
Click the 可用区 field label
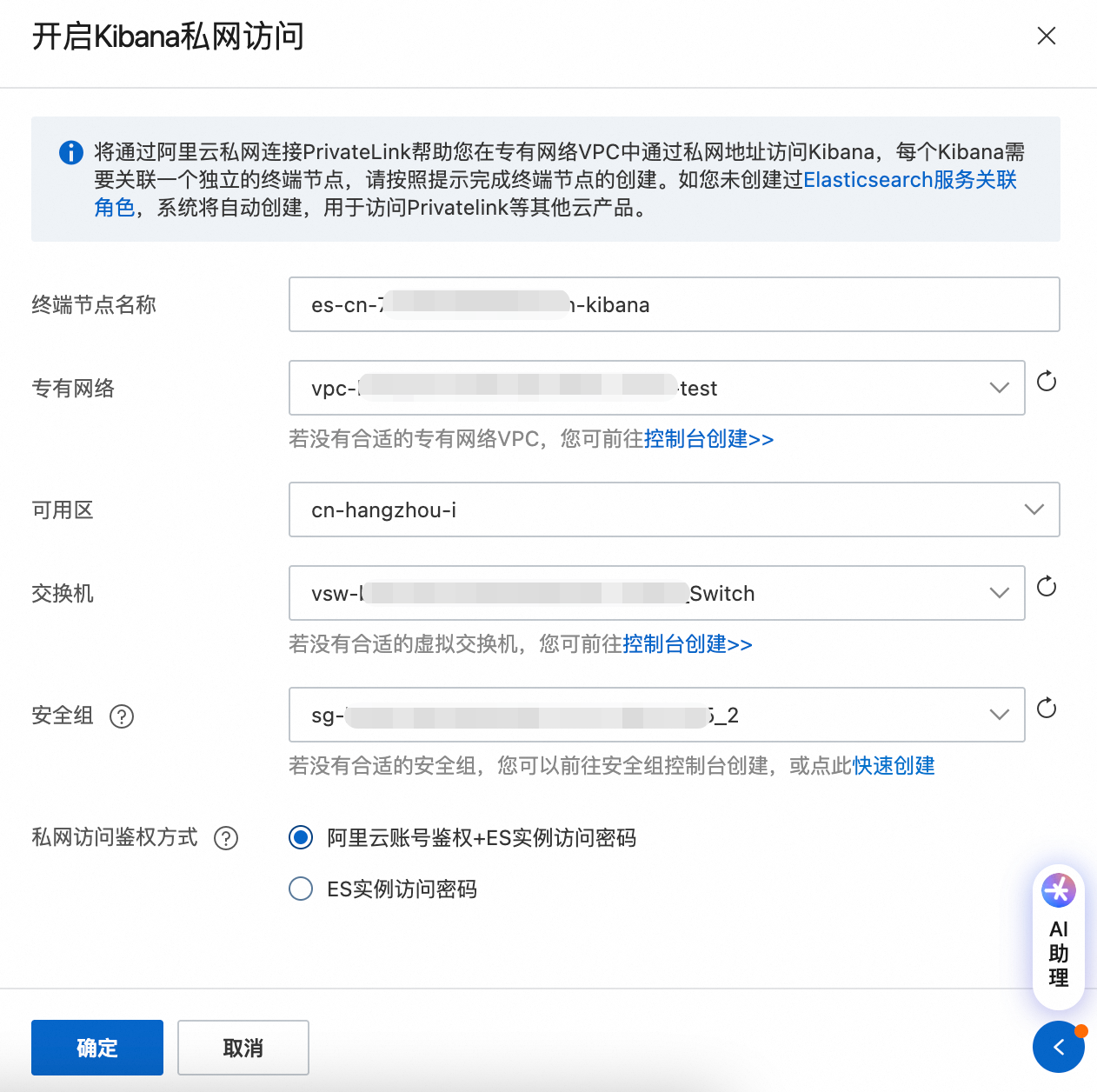click(63, 510)
